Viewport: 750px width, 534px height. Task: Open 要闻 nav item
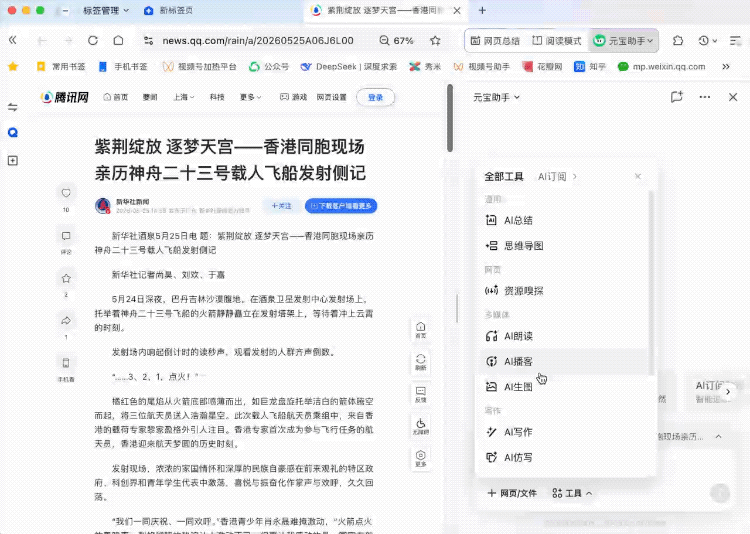tap(150, 97)
